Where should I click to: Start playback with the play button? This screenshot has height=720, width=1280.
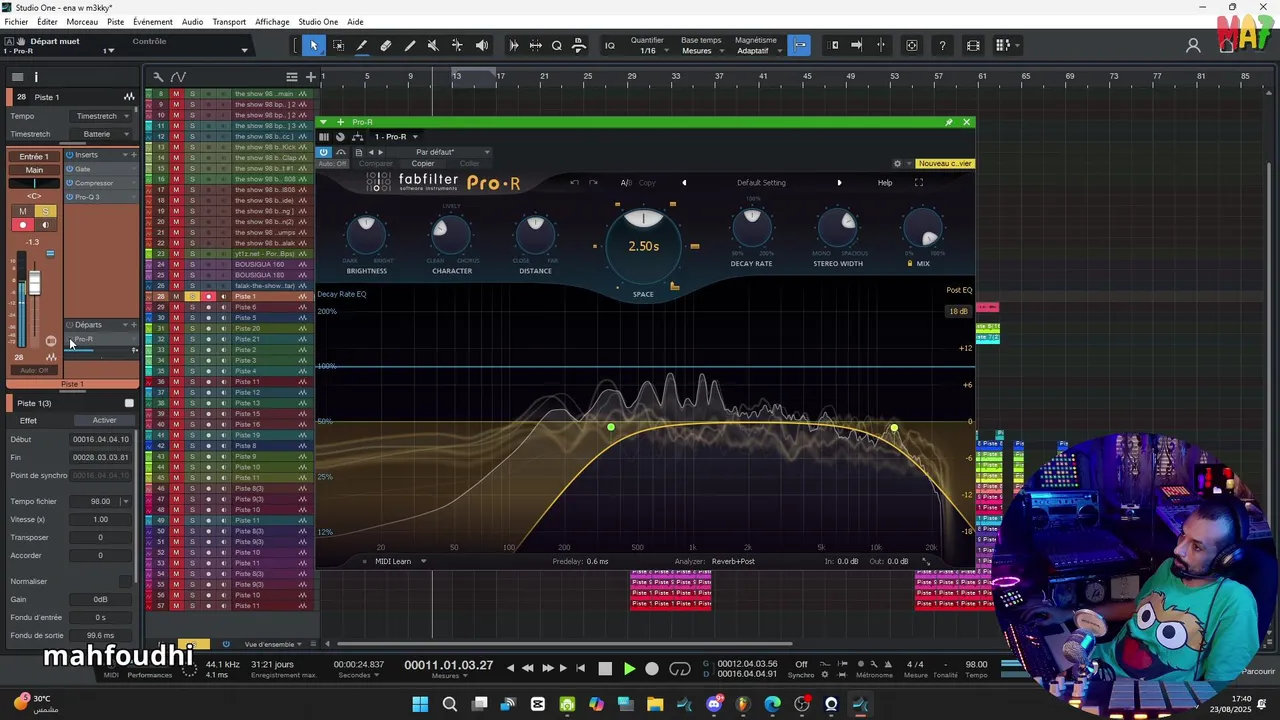(629, 669)
